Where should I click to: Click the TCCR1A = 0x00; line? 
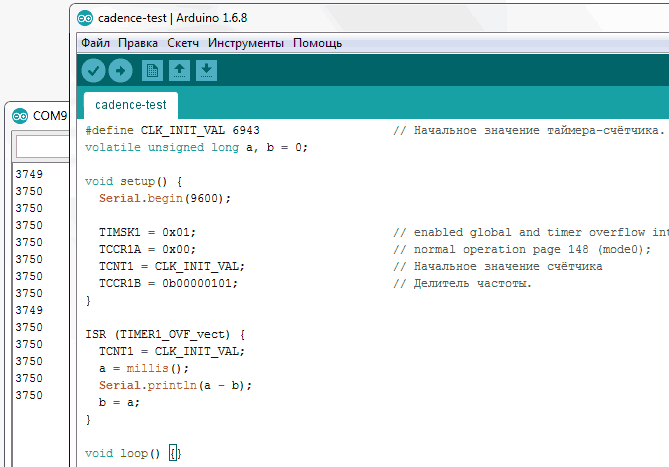pyautogui.click(x=147, y=249)
